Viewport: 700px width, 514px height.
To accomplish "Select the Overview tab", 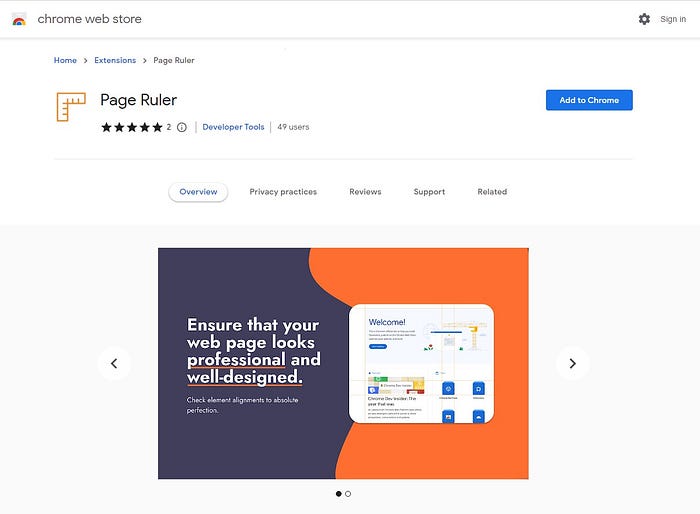I will (x=198, y=192).
